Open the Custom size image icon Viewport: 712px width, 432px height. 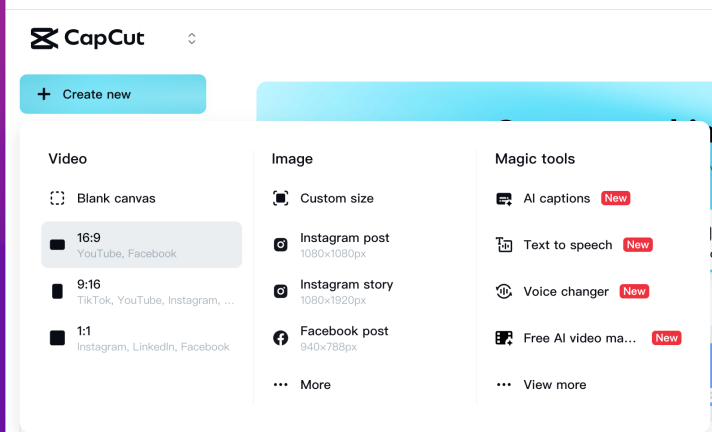point(281,199)
